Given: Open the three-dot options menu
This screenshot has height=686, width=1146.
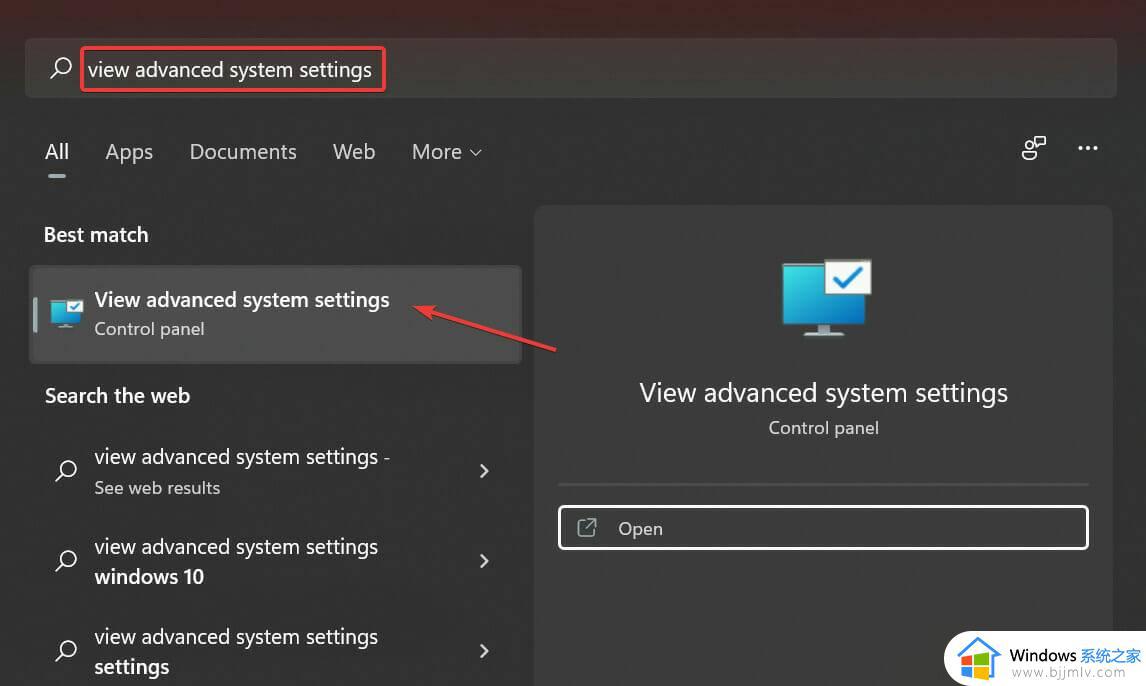Looking at the screenshot, I should click(1088, 148).
